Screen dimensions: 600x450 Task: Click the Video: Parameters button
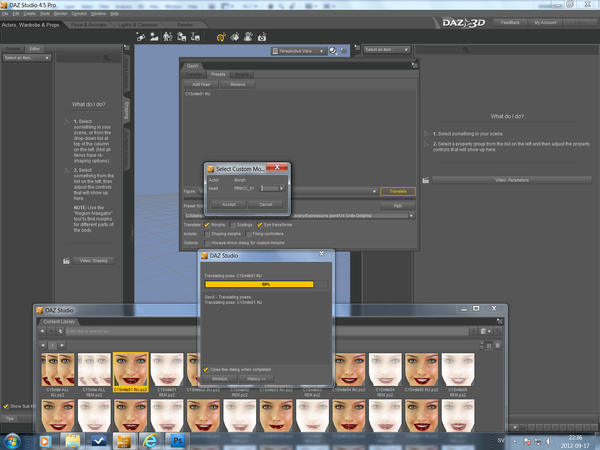click(x=512, y=180)
